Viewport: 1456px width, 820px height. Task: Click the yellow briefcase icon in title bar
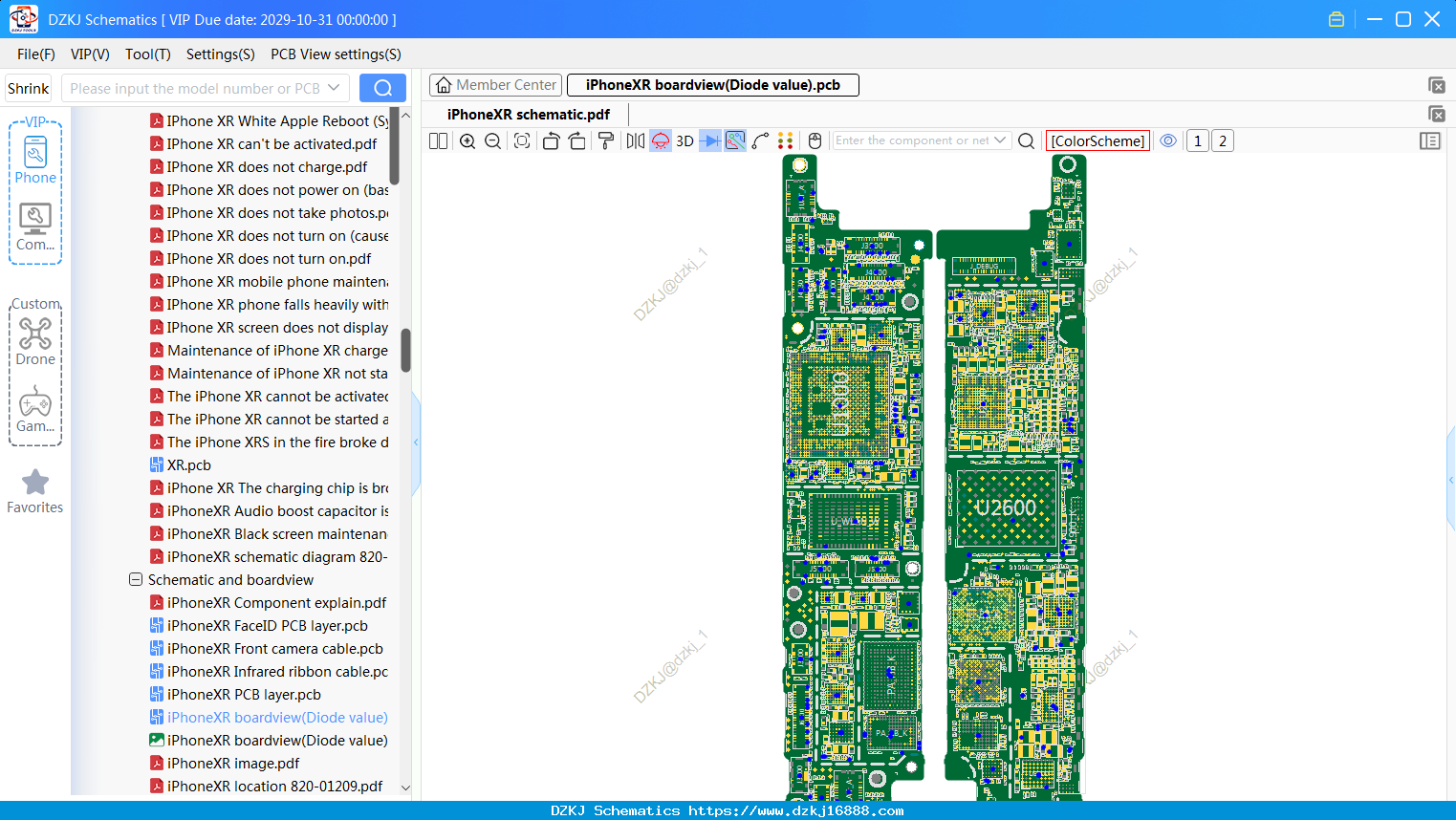tap(1336, 19)
